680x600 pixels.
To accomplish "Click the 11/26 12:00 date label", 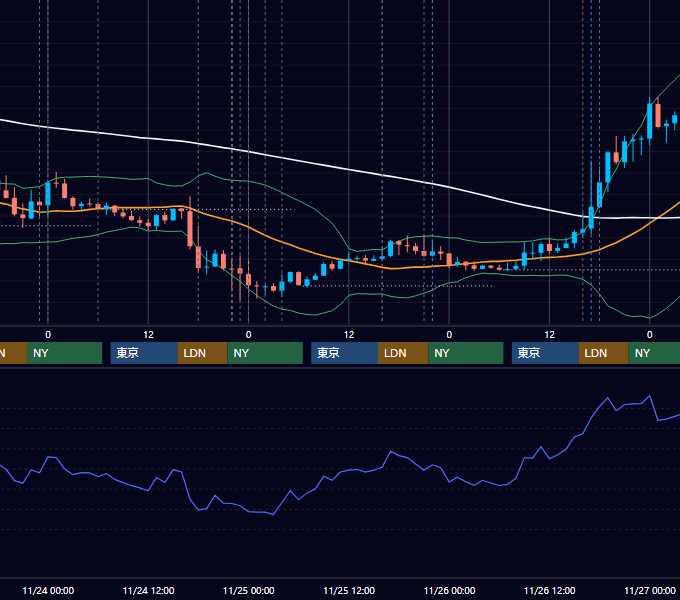I will tap(549, 590).
